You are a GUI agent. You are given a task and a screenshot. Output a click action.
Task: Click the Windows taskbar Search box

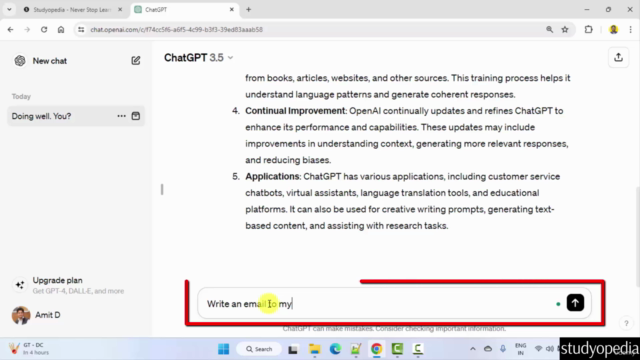[x=259, y=349]
